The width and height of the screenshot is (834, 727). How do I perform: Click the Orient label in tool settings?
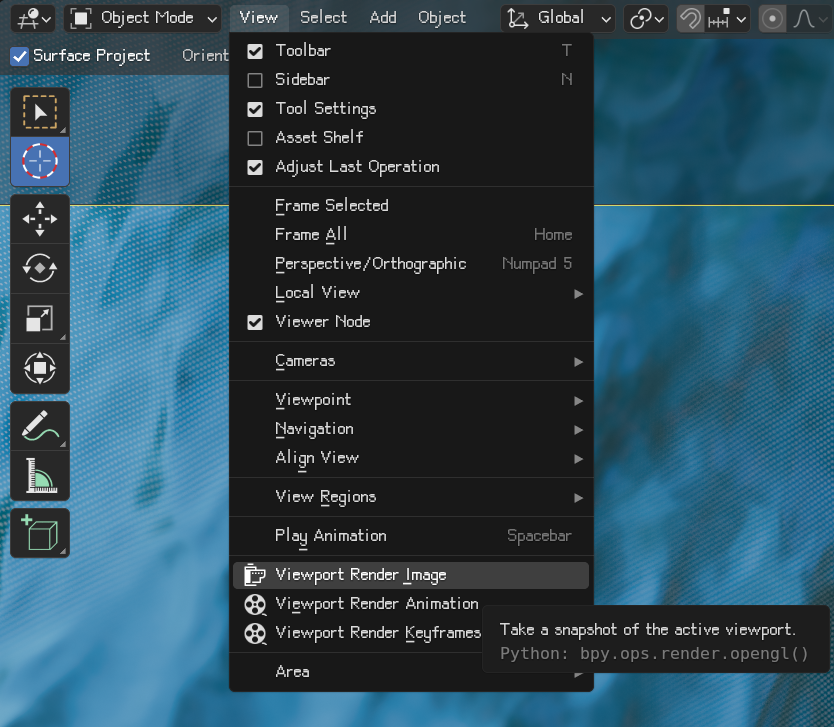click(205, 55)
